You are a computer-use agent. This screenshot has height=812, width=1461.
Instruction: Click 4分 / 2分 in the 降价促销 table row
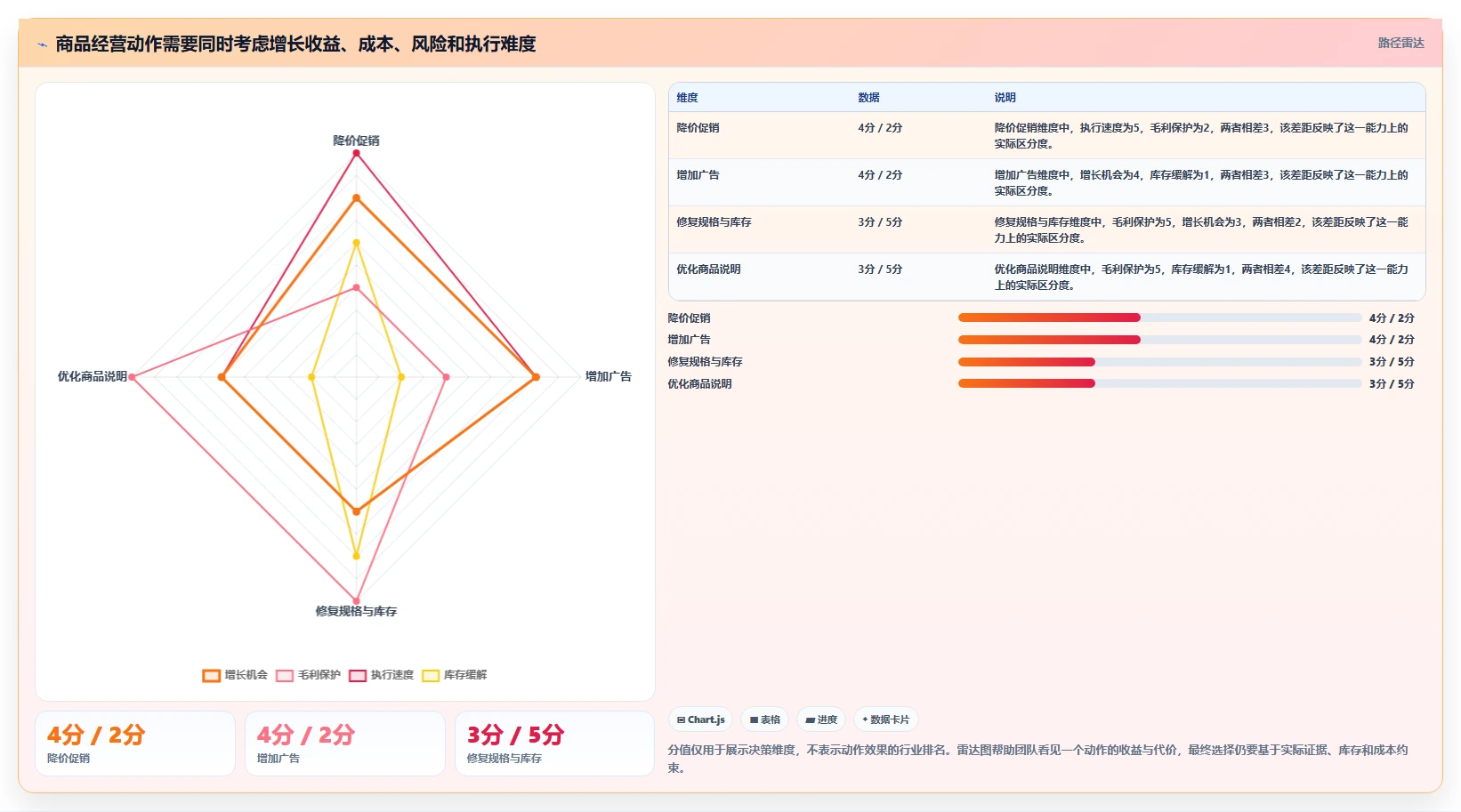(880, 128)
